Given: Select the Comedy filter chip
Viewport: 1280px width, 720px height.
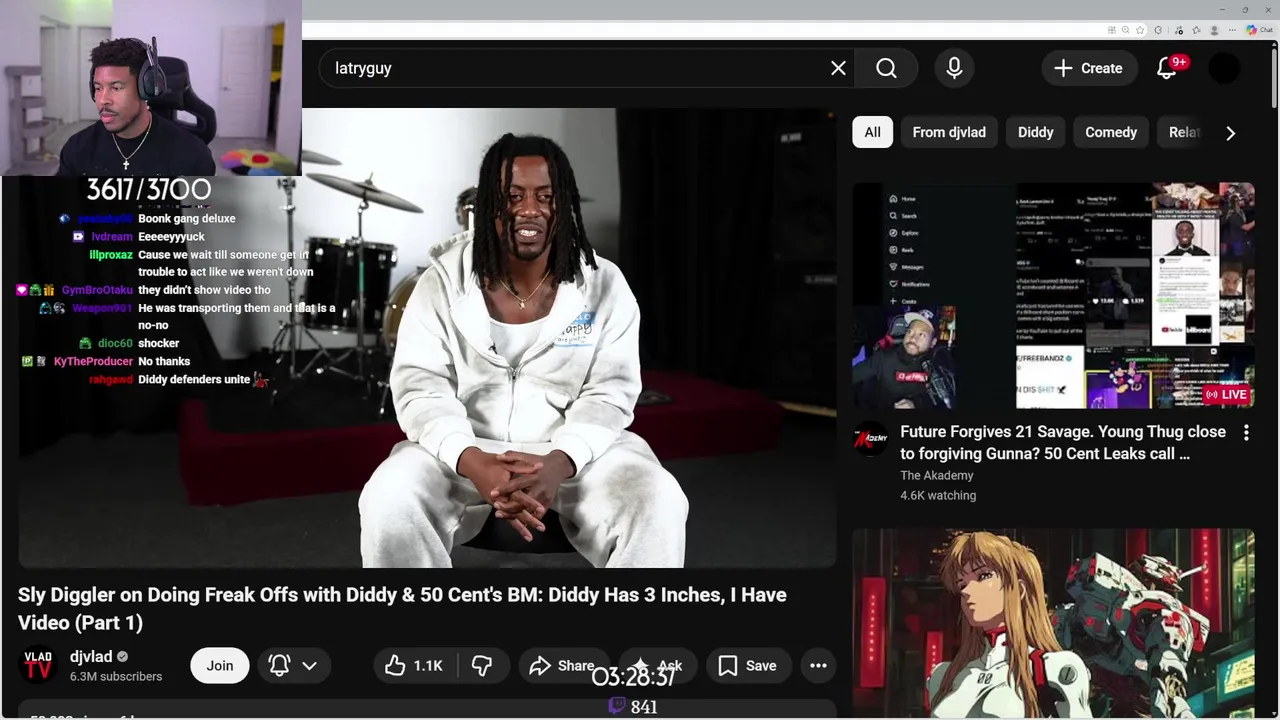Looking at the screenshot, I should [1111, 132].
